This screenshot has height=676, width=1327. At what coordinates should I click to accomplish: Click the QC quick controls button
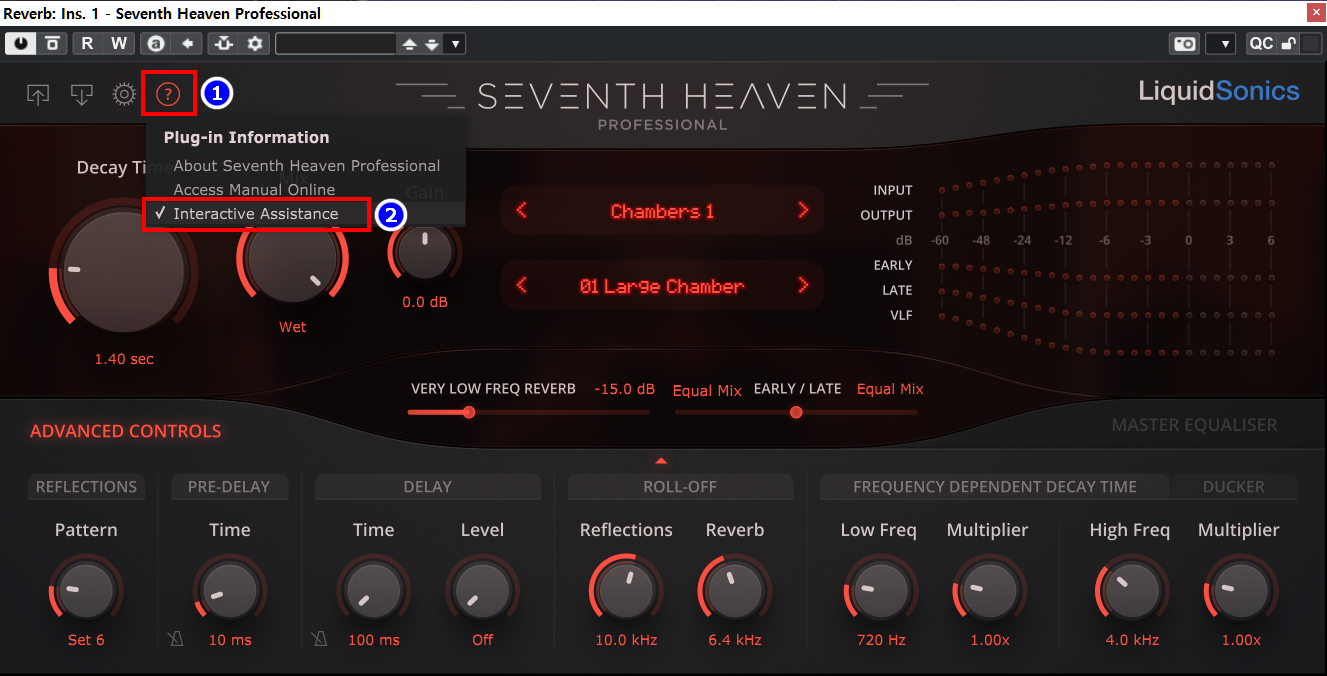tap(1261, 43)
